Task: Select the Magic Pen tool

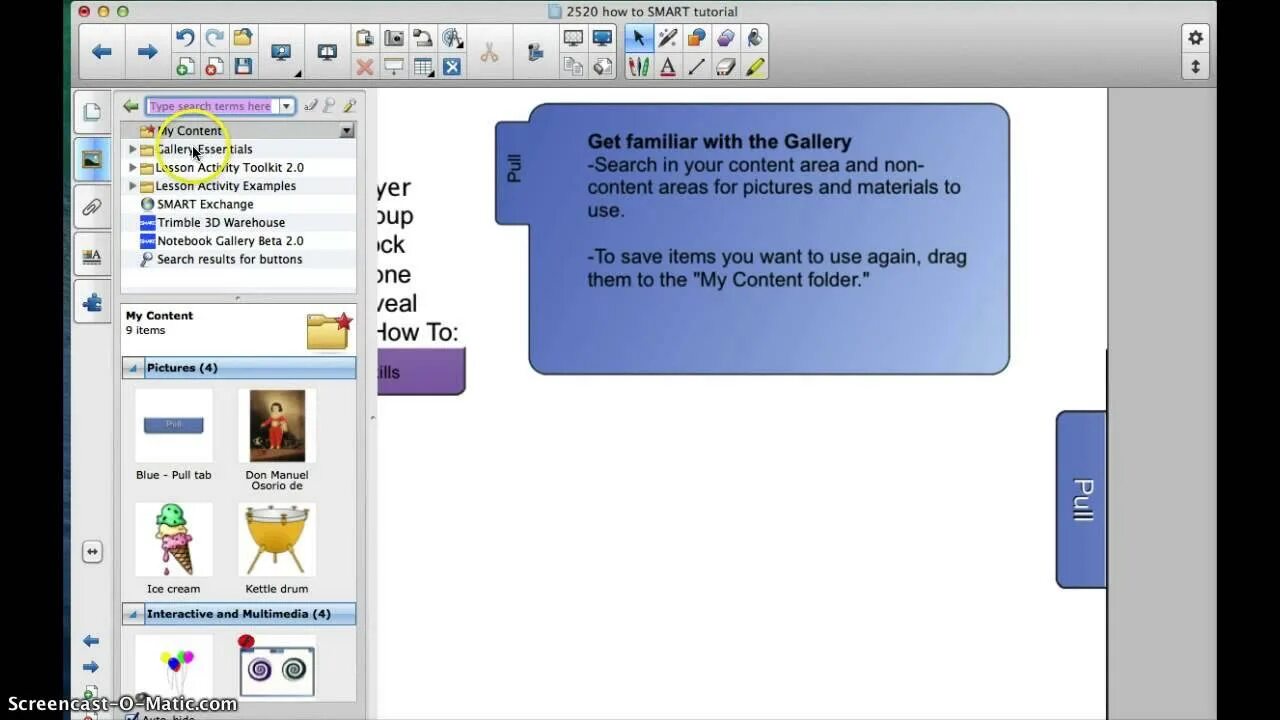Action: click(667, 38)
